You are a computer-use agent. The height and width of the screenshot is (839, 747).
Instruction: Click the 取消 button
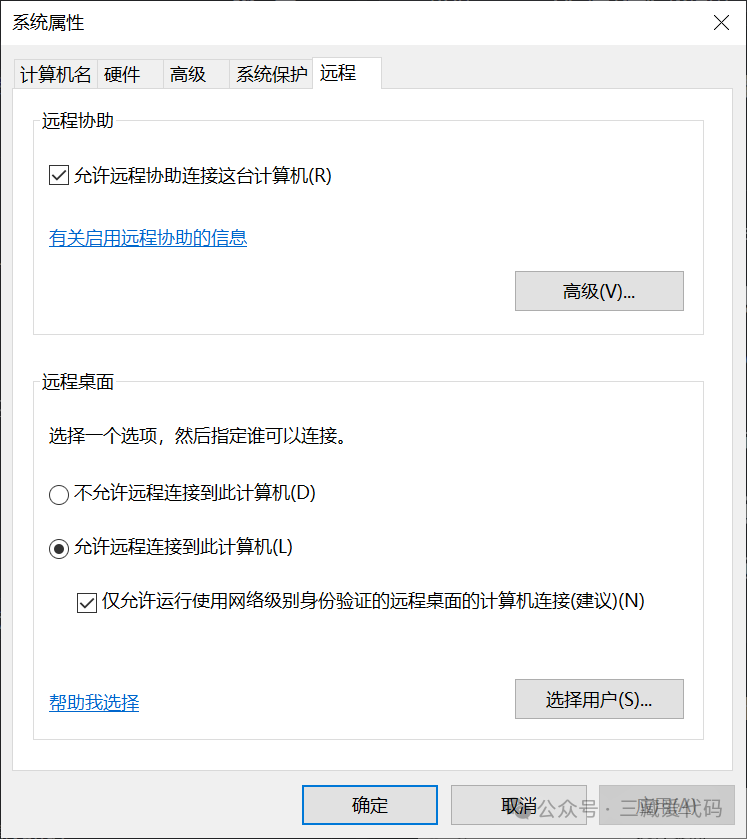coord(519,805)
